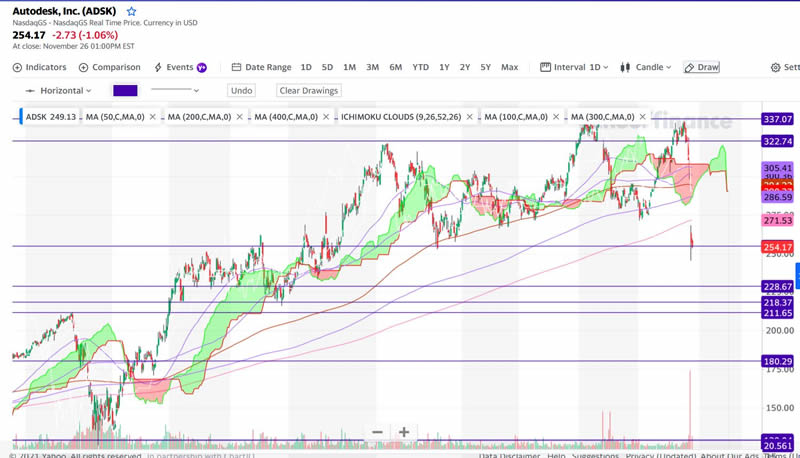Viewport: 800px width, 458px height.
Task: Click the 20.561 volume value tag
Action: pos(778,446)
